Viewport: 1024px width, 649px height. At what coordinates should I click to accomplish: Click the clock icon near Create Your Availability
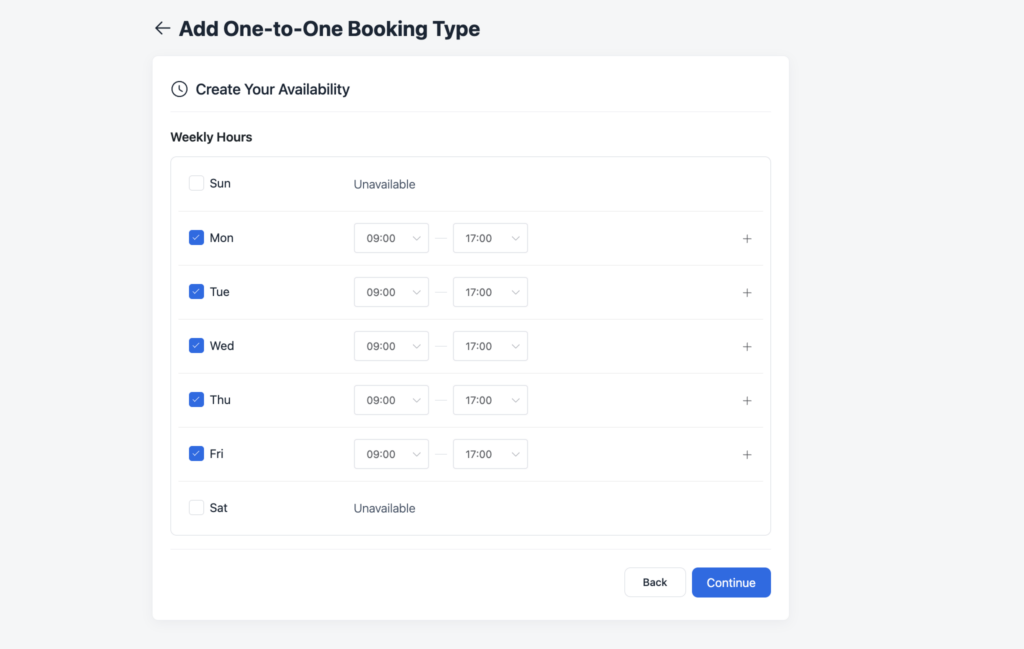(179, 88)
